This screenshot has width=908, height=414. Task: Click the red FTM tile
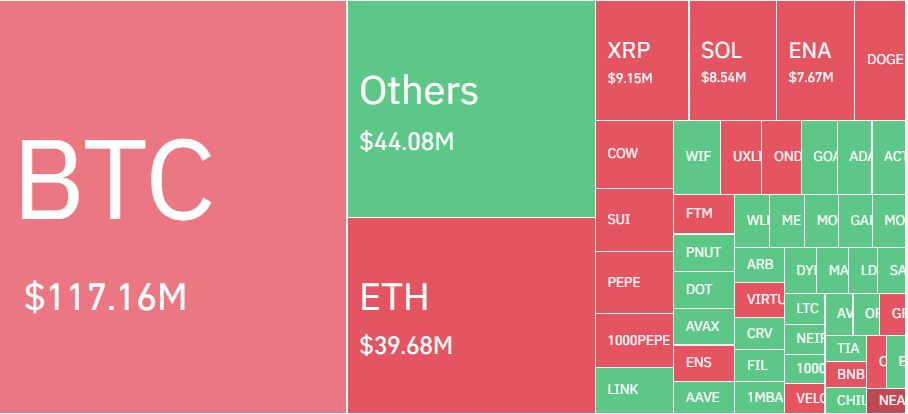point(703,214)
